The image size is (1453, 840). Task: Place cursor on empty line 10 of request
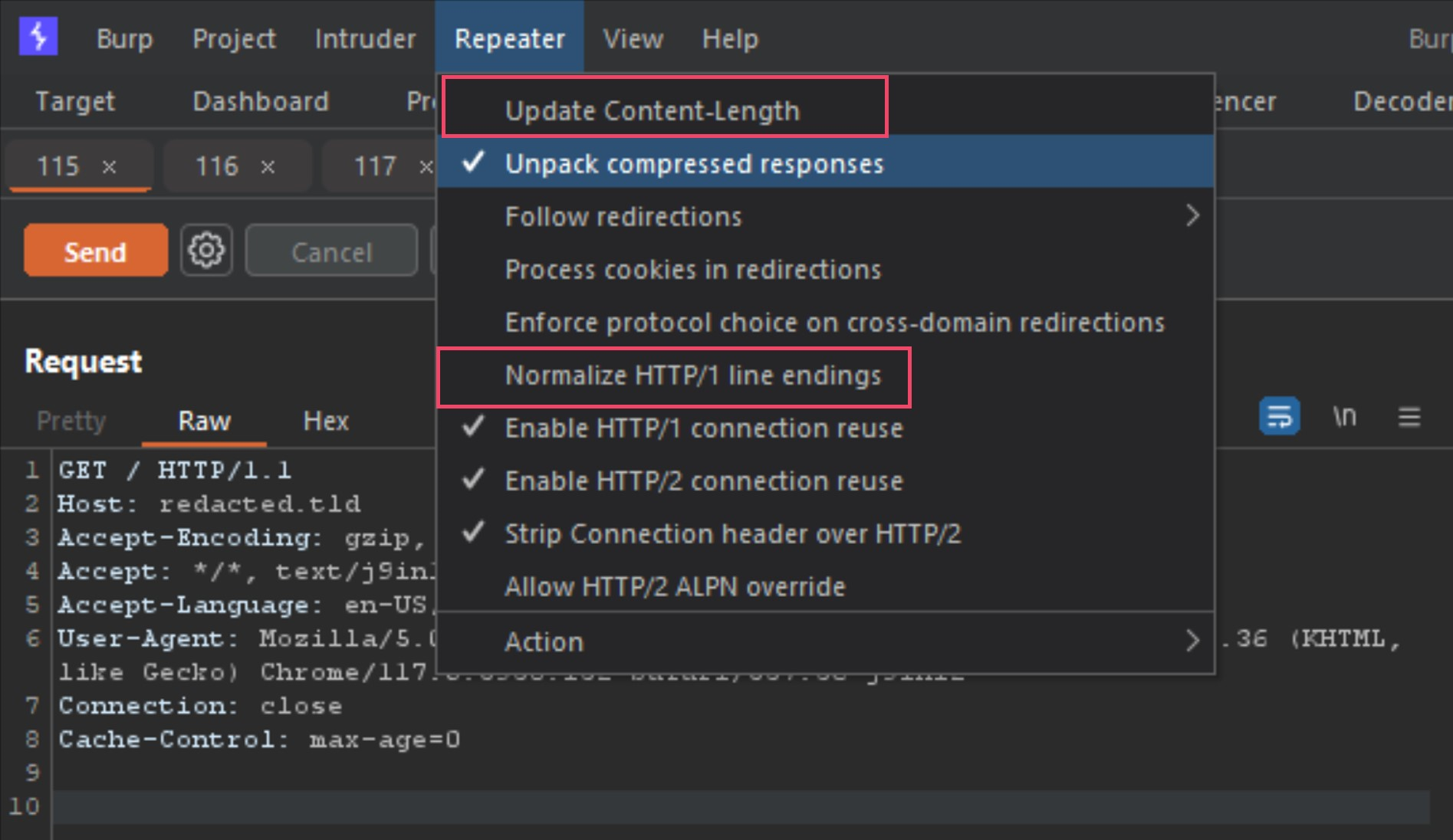(x=741, y=807)
